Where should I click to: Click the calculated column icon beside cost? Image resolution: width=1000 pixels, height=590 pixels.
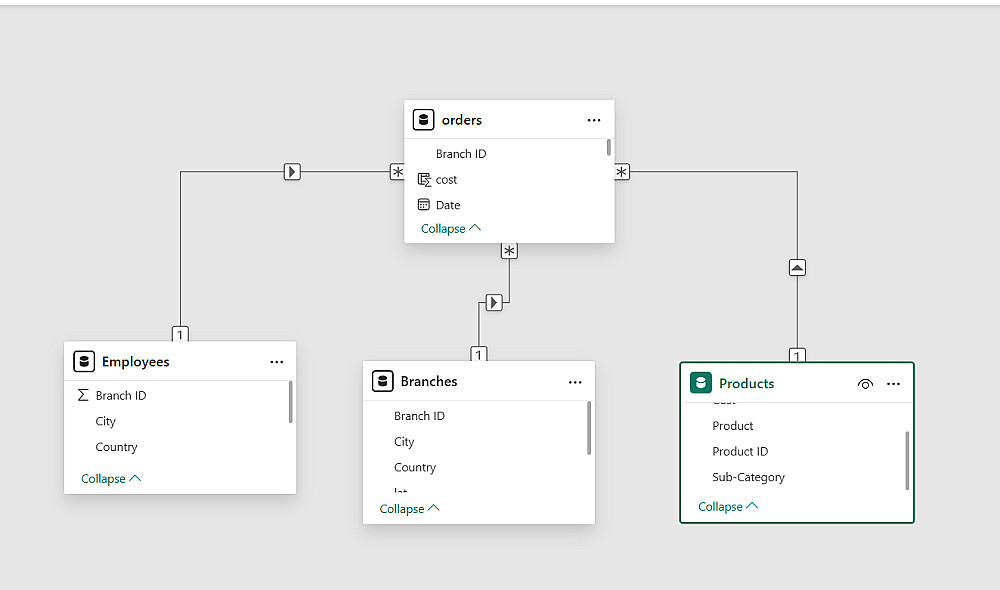pos(424,180)
